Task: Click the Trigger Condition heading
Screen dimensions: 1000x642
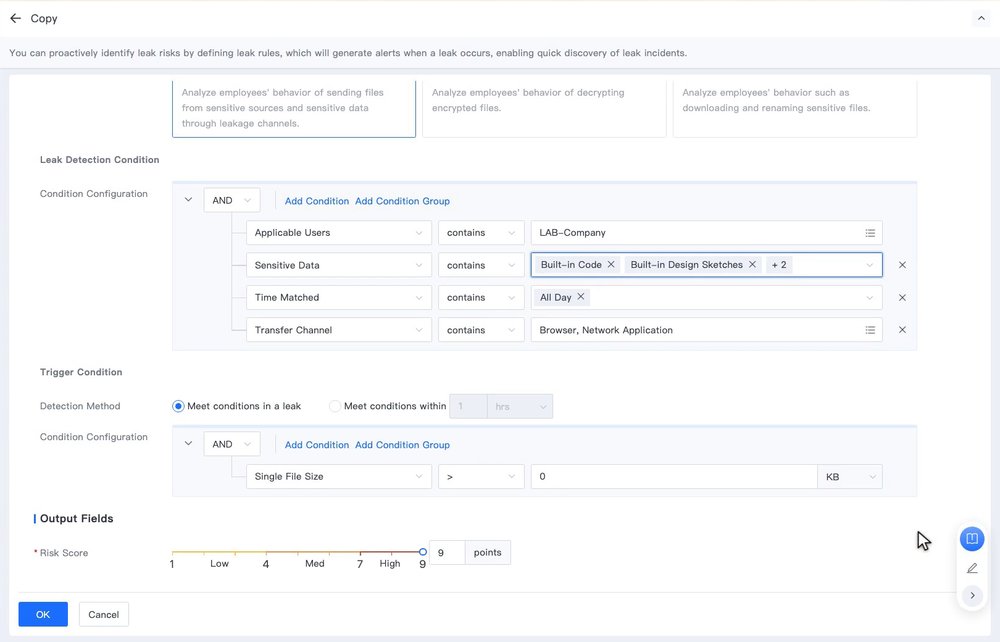Action: 81,372
